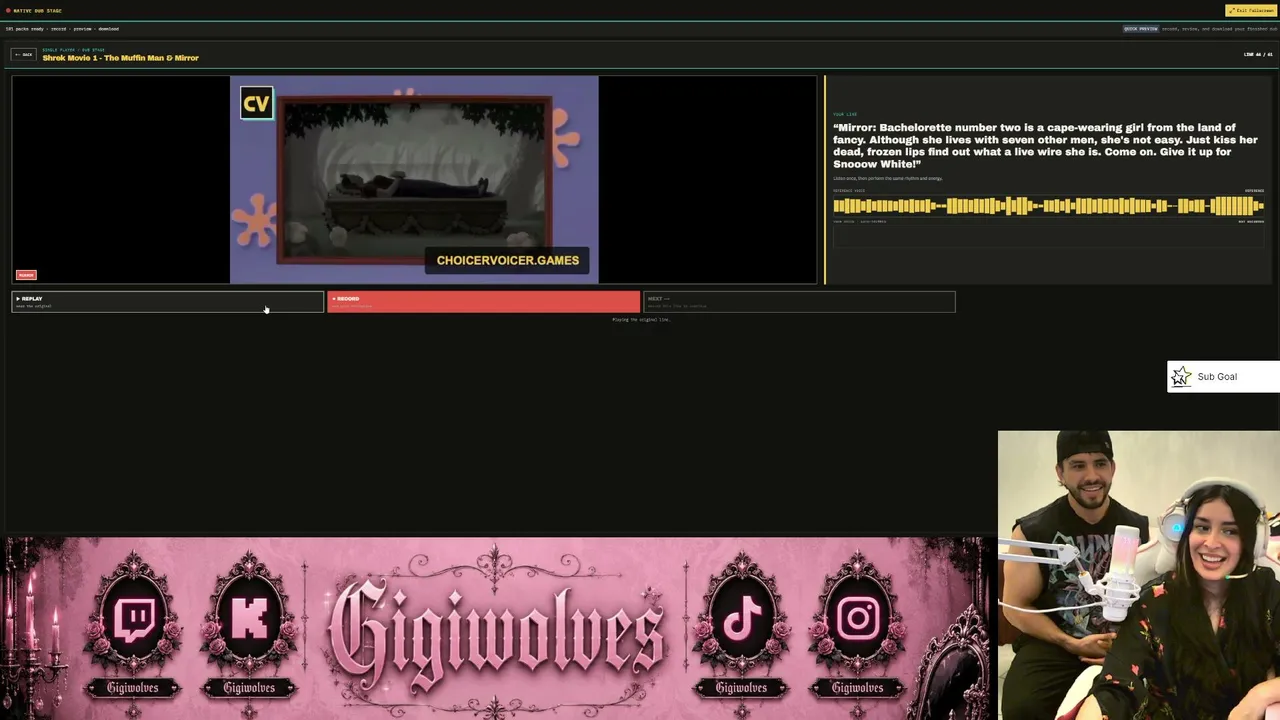Click the "Sub Goal" label

[x=1217, y=377]
